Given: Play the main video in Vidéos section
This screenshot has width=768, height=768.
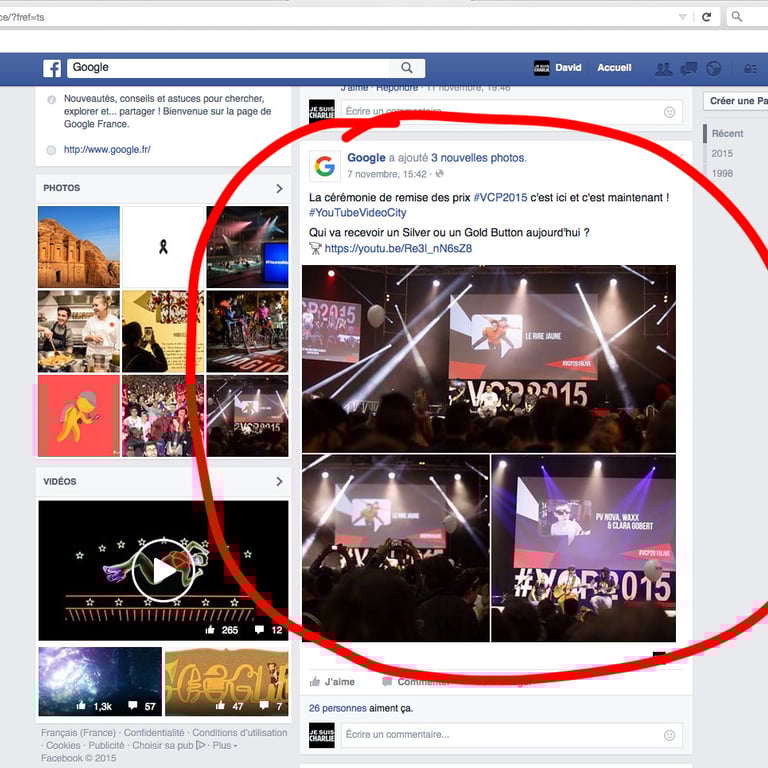Looking at the screenshot, I should pyautogui.click(x=164, y=571).
